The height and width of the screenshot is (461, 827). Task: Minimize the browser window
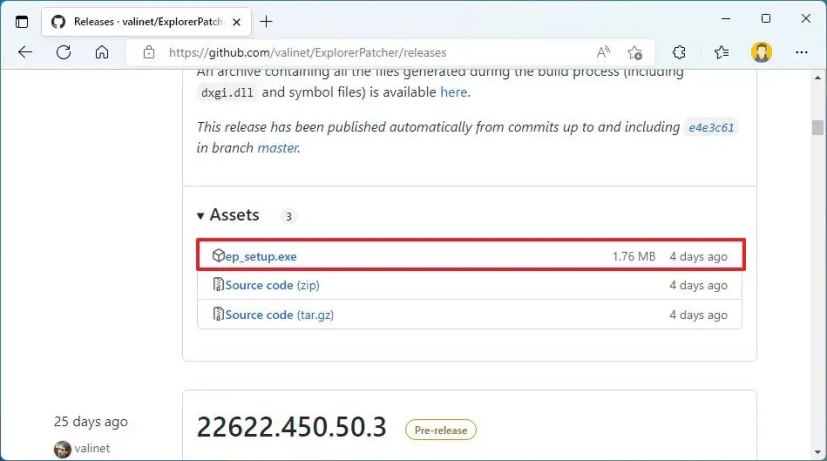726,18
